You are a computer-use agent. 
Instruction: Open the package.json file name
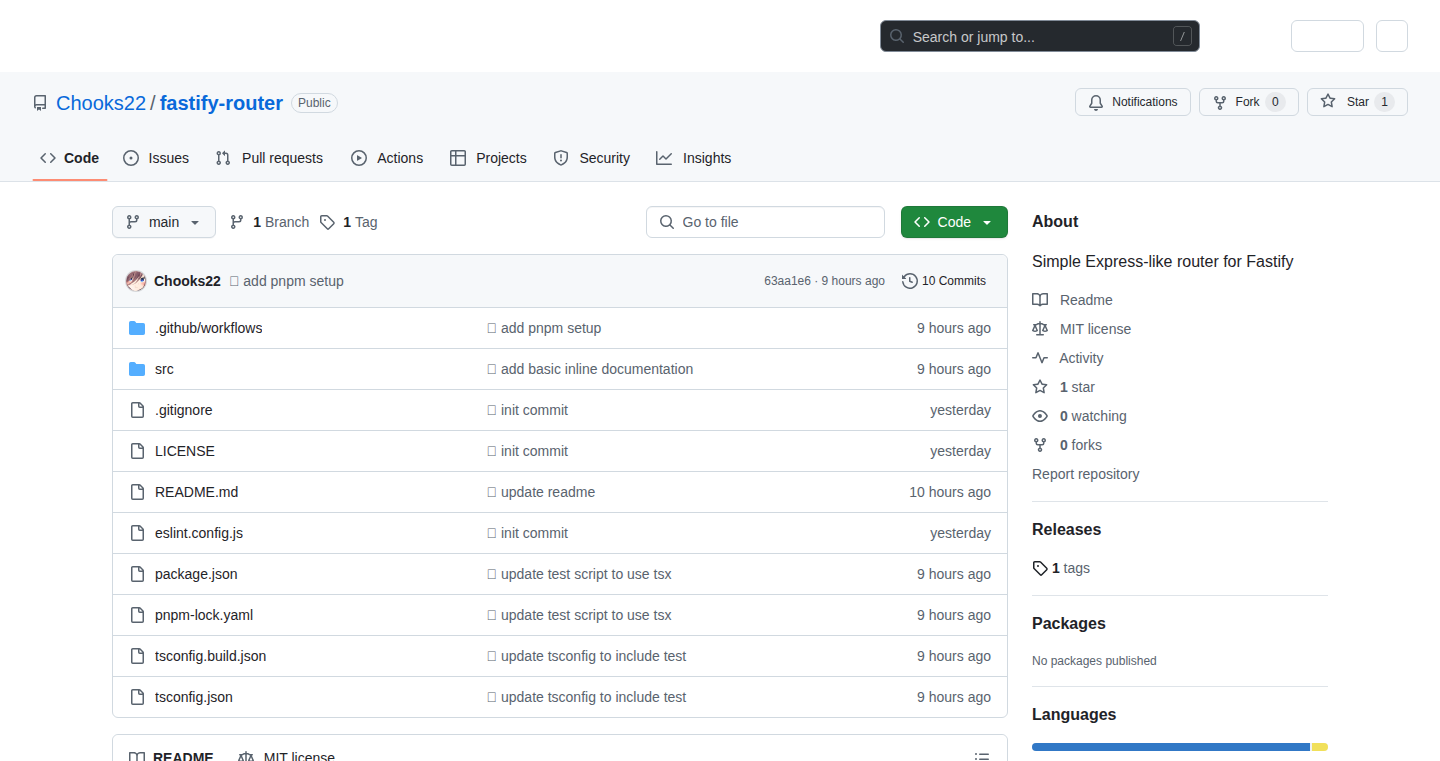tap(196, 574)
